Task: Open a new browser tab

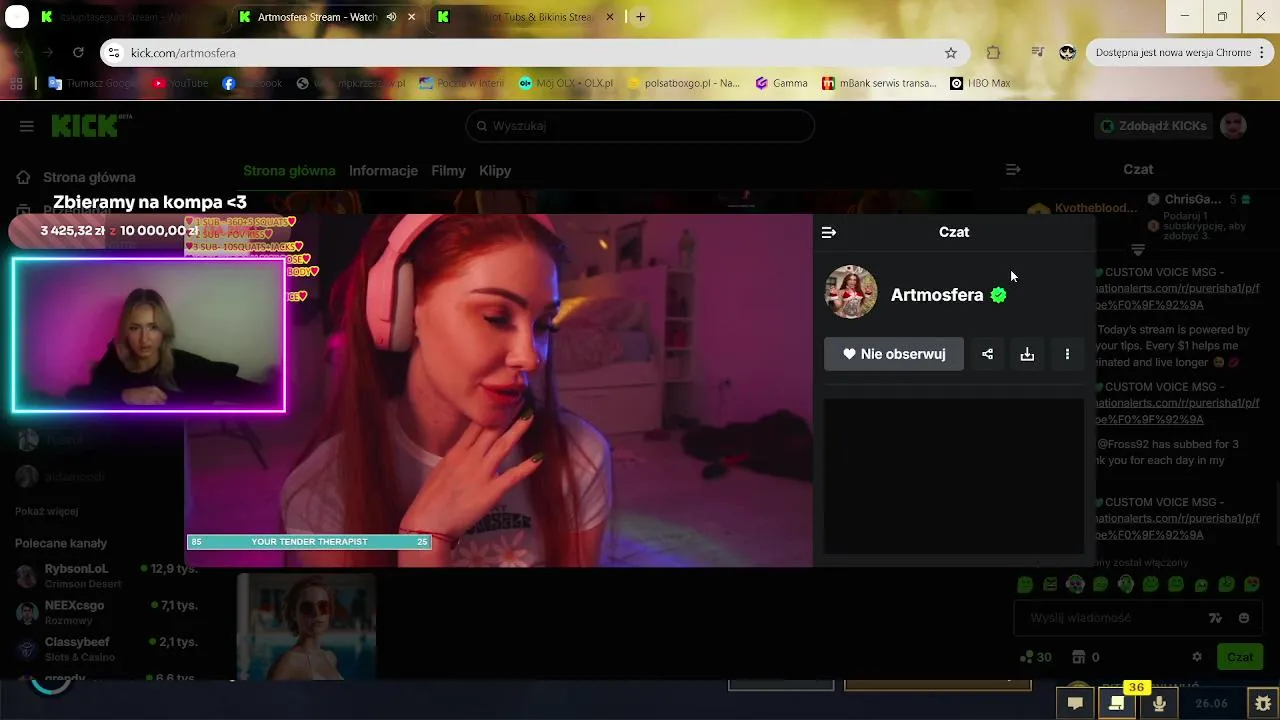Action: click(x=640, y=17)
